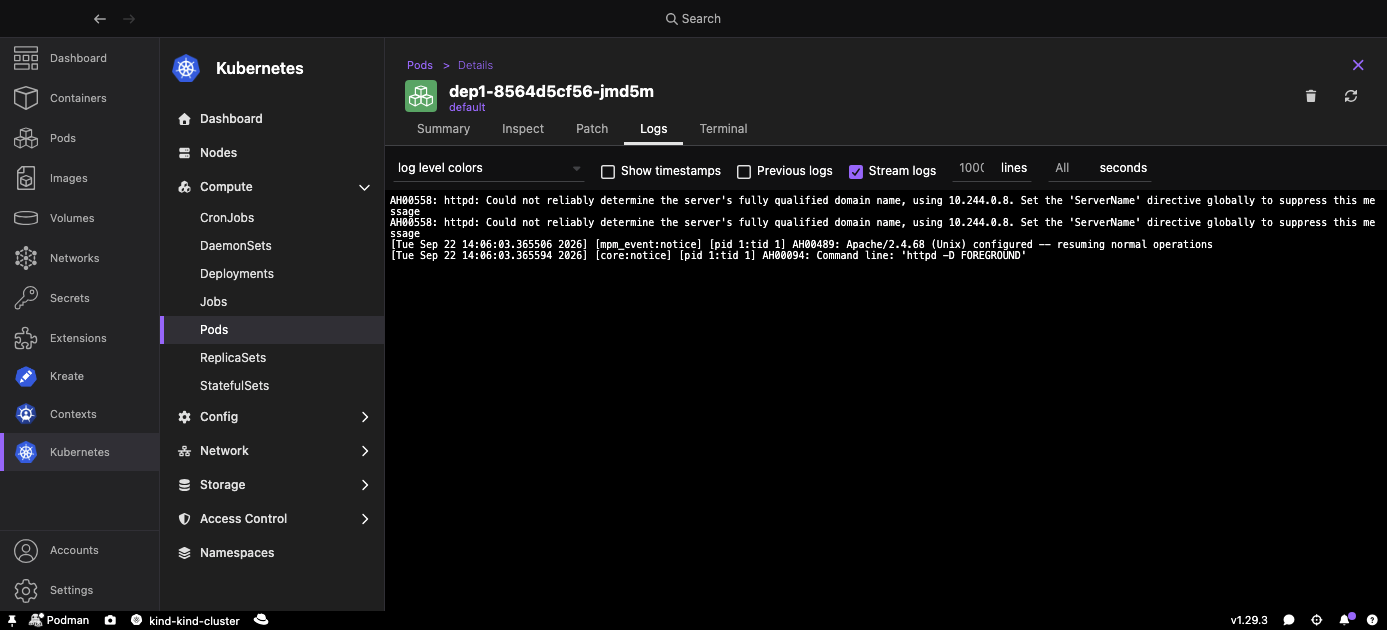Click the kind-kind-cluster context in status bar

[186, 620]
